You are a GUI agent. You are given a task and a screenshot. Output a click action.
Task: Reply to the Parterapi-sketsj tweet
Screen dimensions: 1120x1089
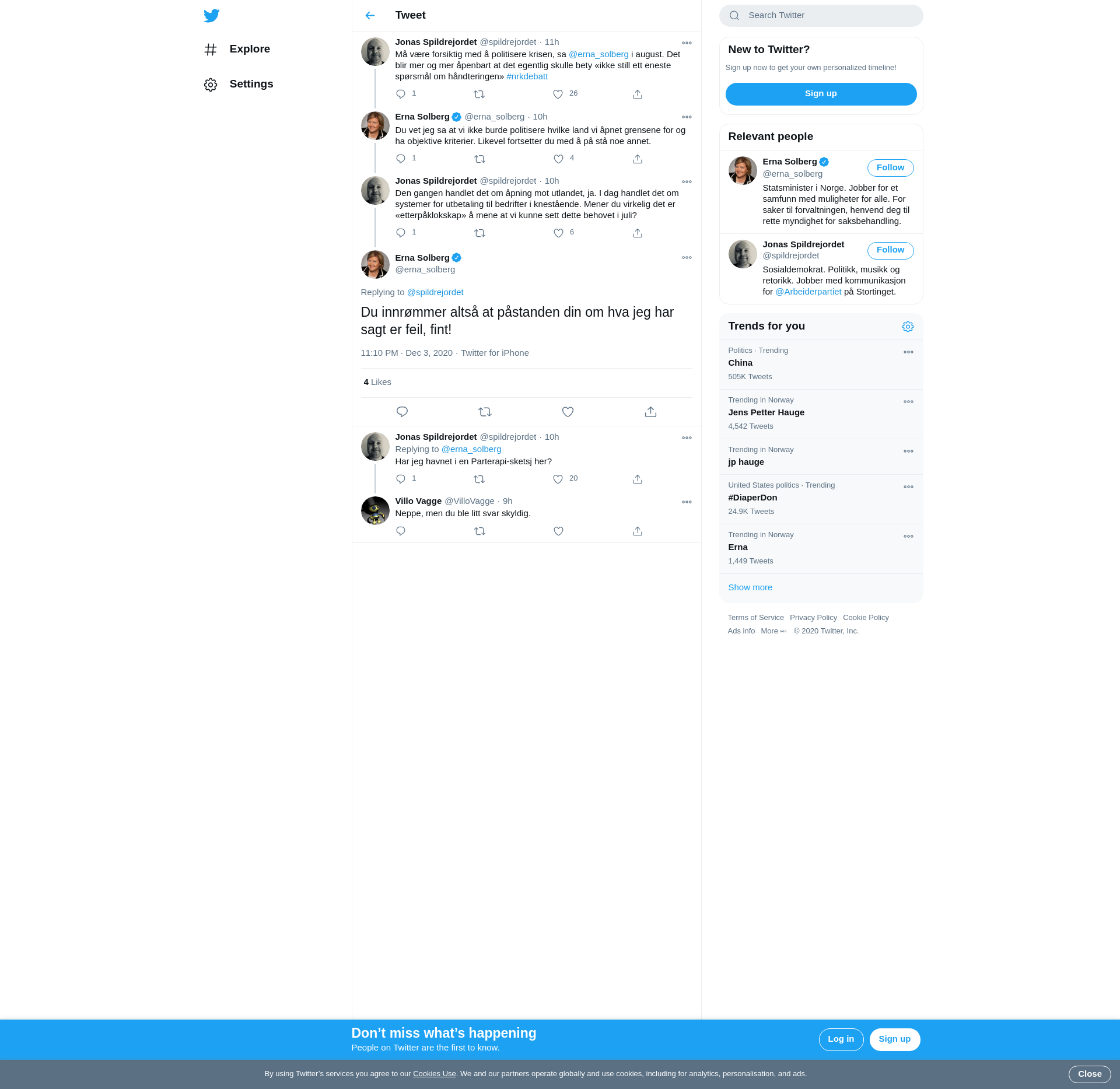point(401,479)
